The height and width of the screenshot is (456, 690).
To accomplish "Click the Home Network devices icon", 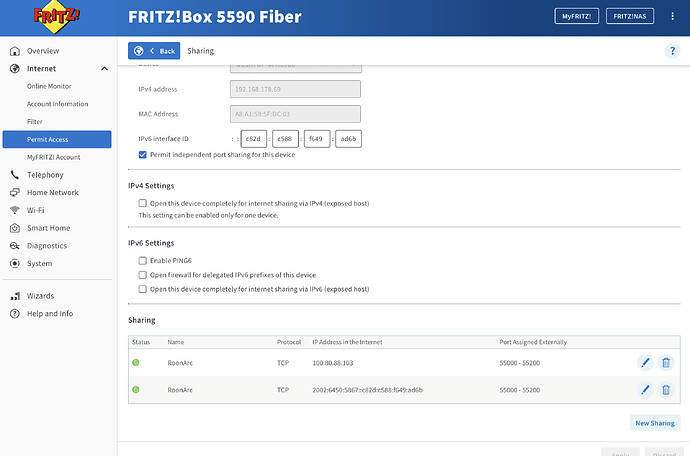I will 15,192.
